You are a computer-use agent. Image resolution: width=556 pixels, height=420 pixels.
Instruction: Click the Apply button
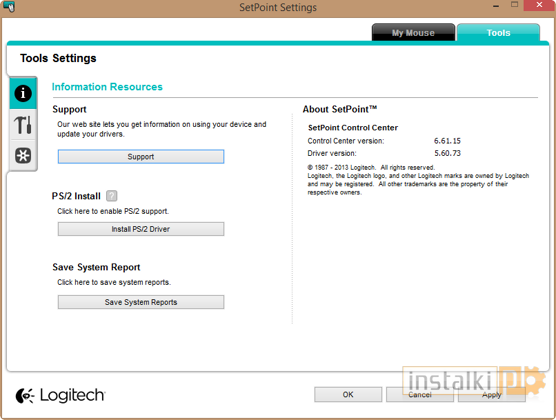pos(491,394)
